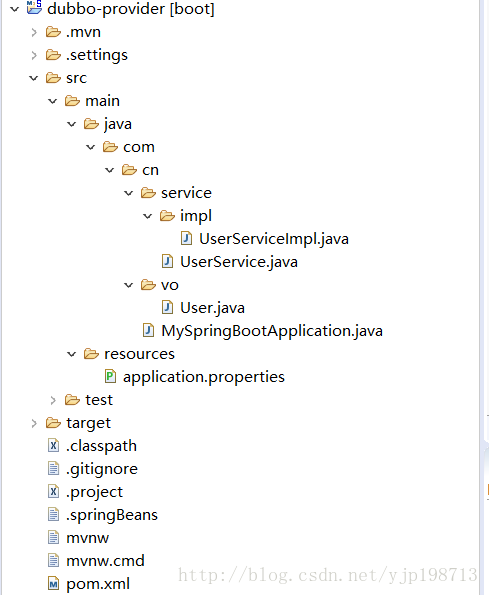This screenshot has width=489, height=595.
Task: Select the UserServiceImpl.java file icon
Action: click(186, 239)
